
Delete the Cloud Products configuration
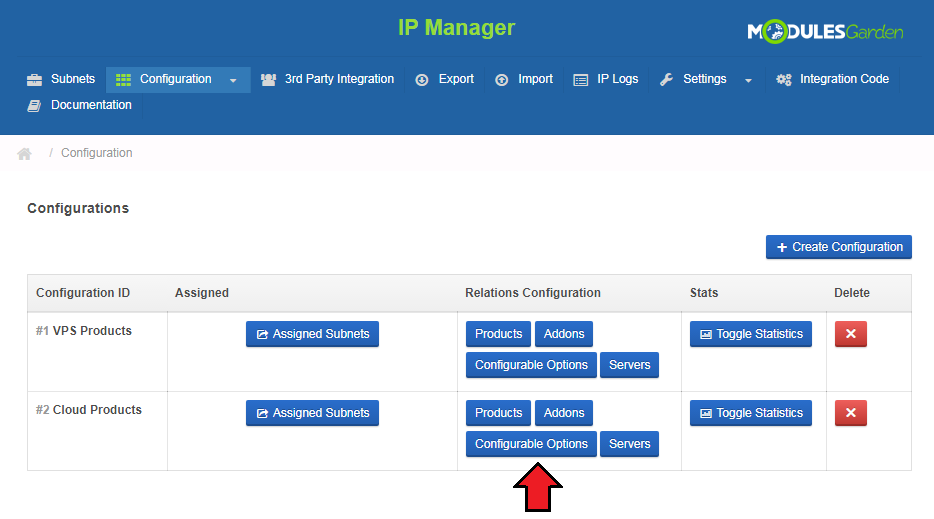(851, 413)
